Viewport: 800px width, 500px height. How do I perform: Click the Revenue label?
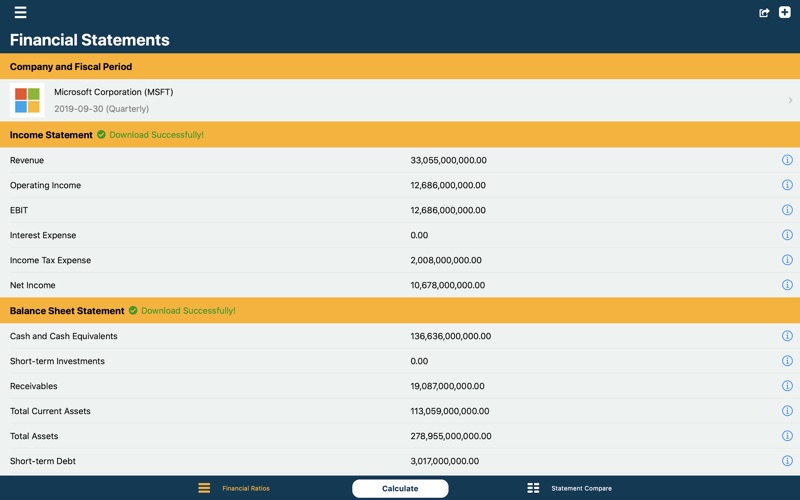click(x=27, y=160)
